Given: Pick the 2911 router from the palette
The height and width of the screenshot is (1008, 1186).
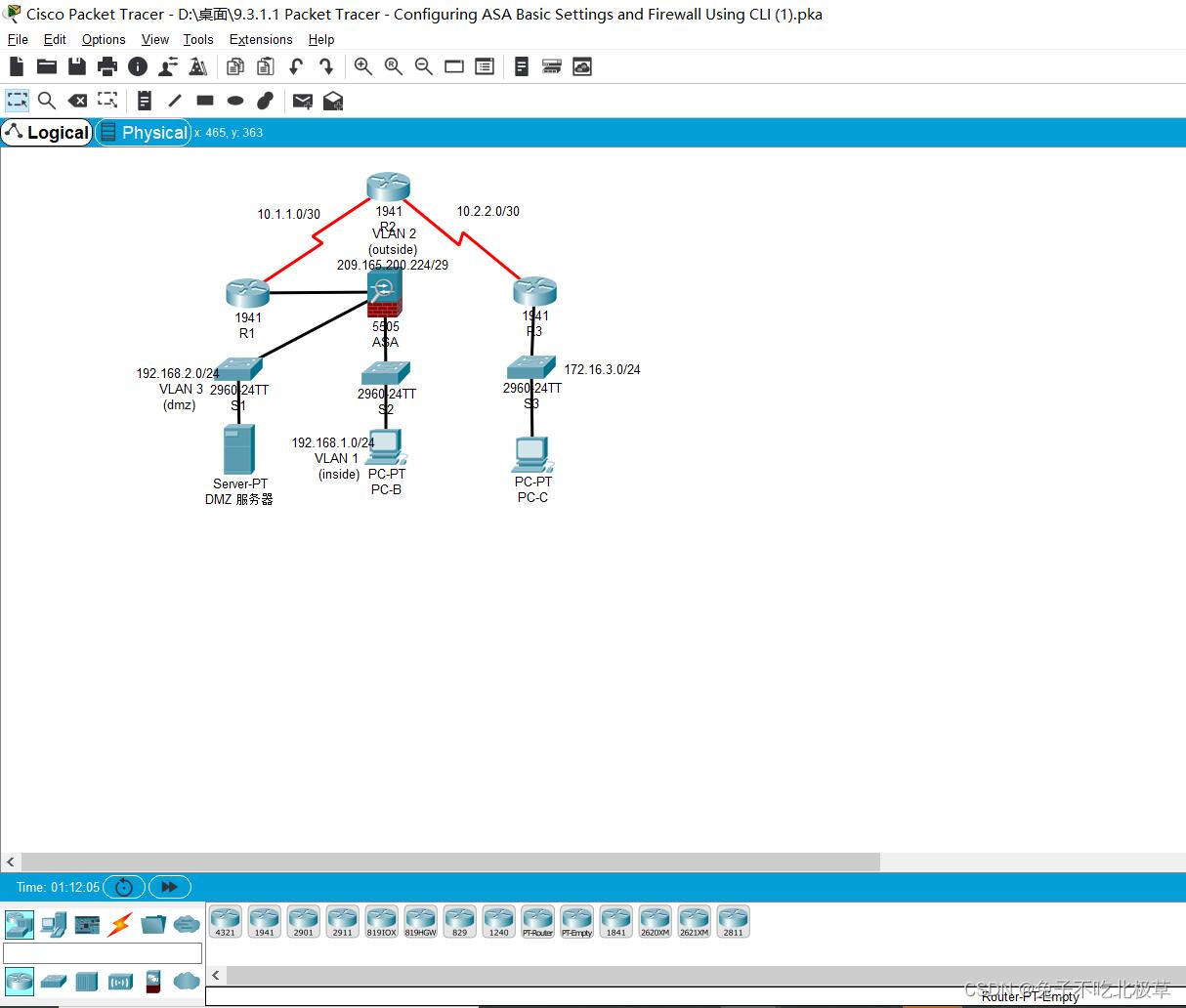Looking at the screenshot, I should (x=343, y=922).
